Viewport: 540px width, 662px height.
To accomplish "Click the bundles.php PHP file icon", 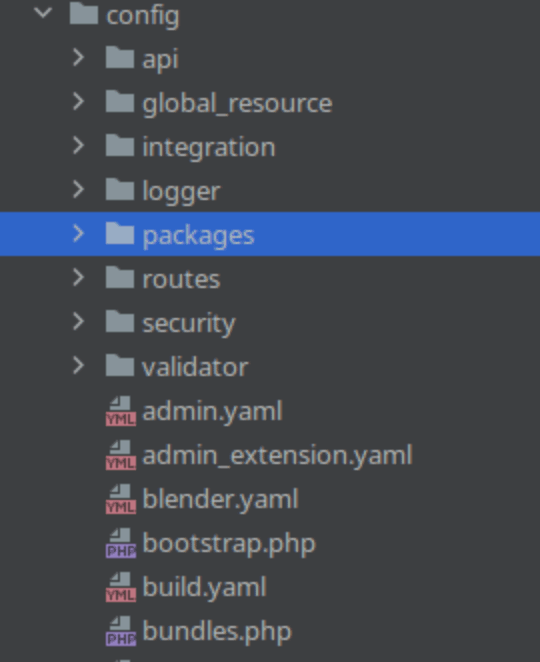I will [x=121, y=631].
